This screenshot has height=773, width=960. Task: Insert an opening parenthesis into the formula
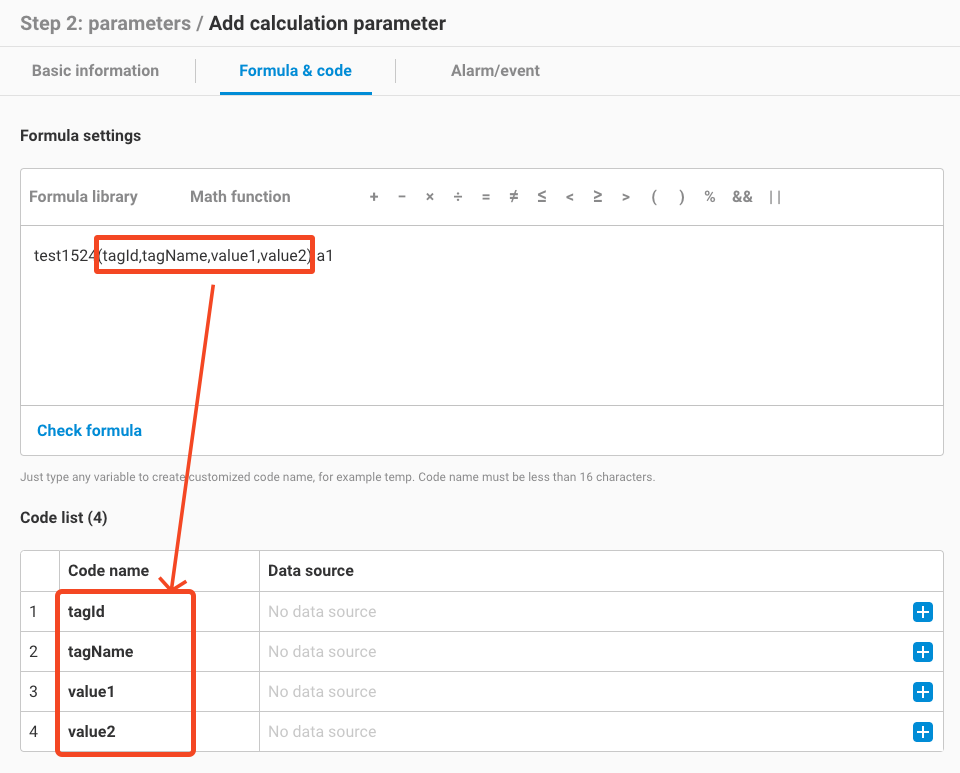pos(654,196)
